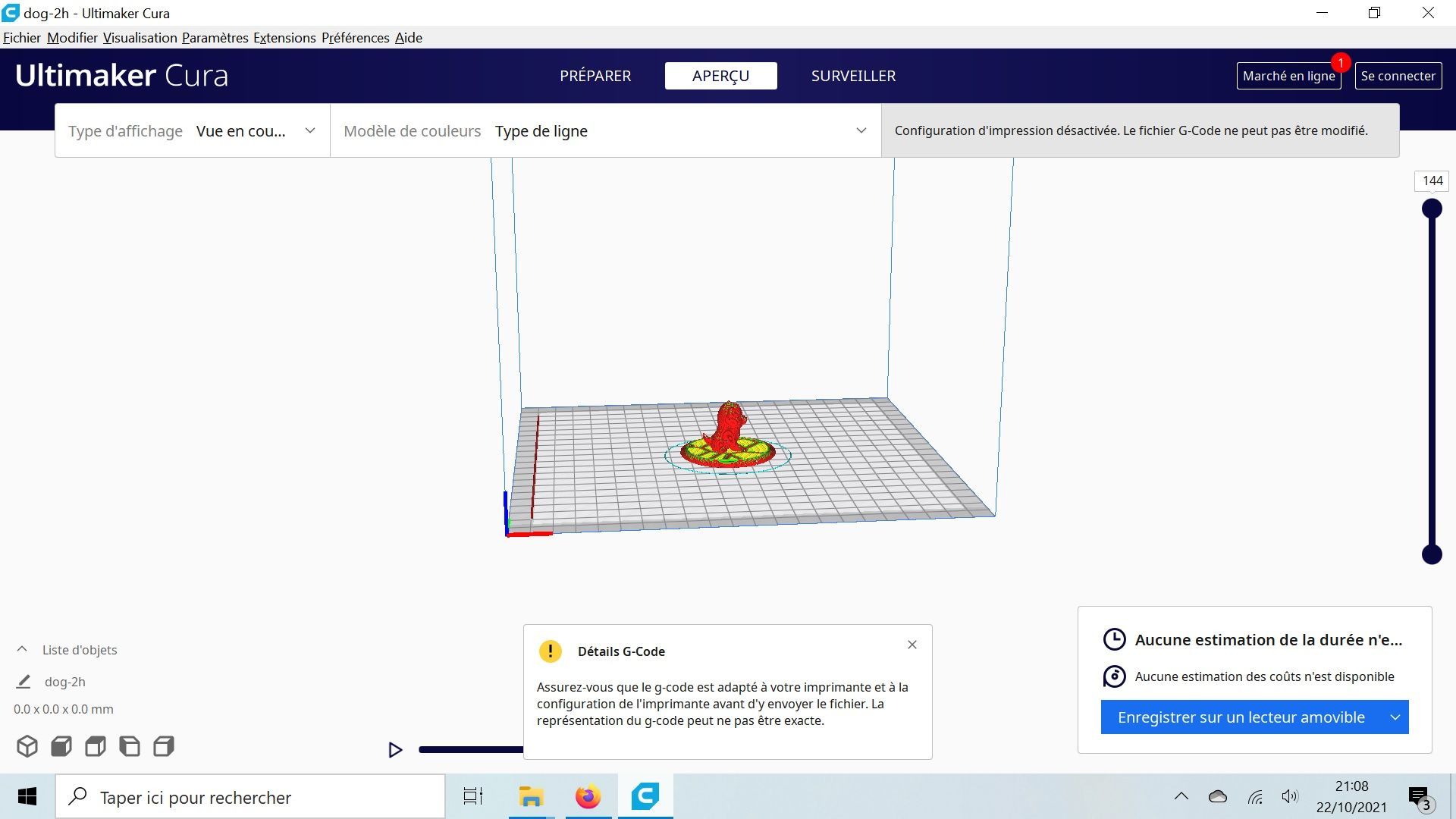The width and height of the screenshot is (1456, 819).
Task: Switch to the PRÉPARER stage
Action: click(595, 76)
